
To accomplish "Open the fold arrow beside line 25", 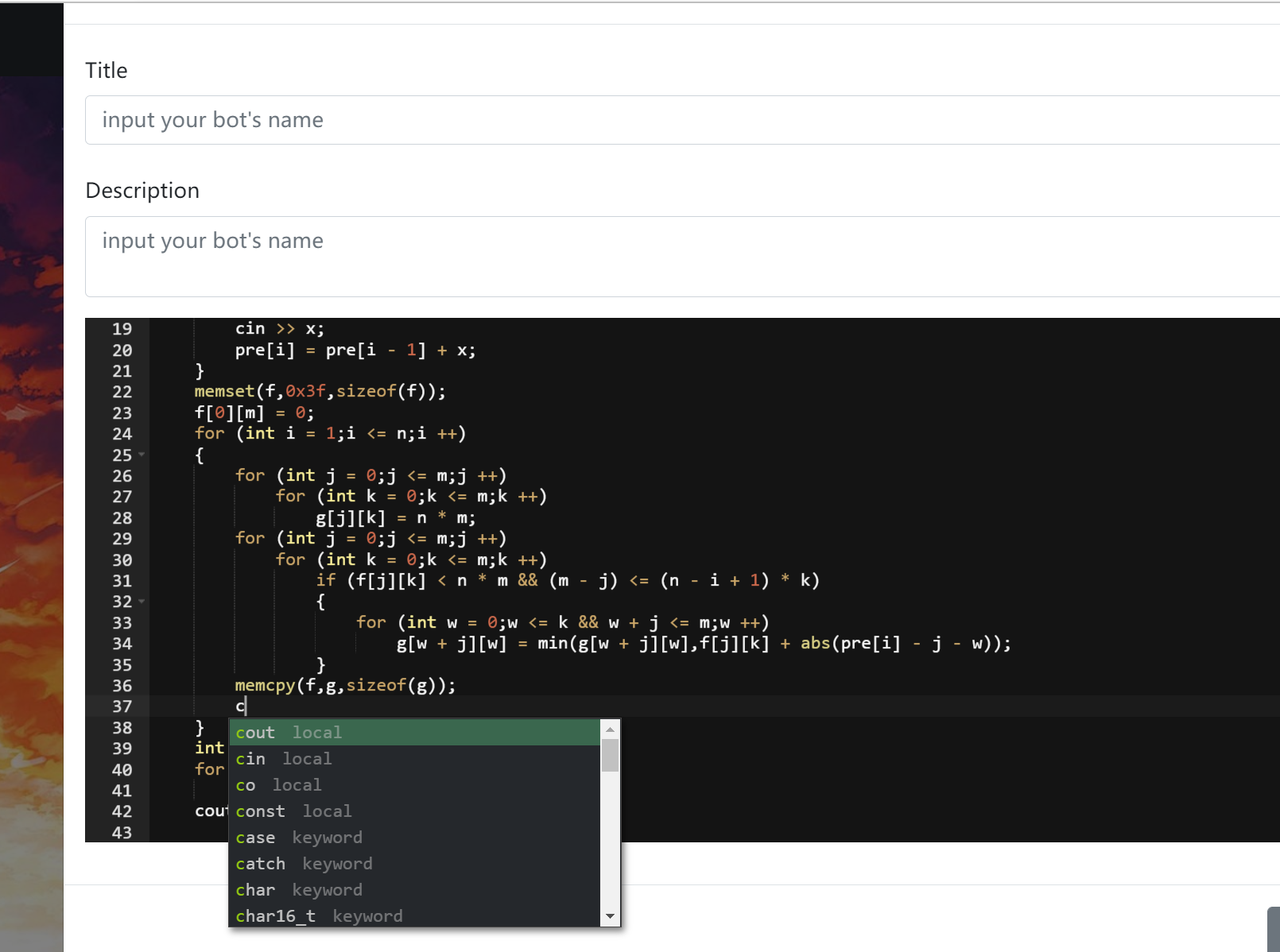I will pos(142,455).
